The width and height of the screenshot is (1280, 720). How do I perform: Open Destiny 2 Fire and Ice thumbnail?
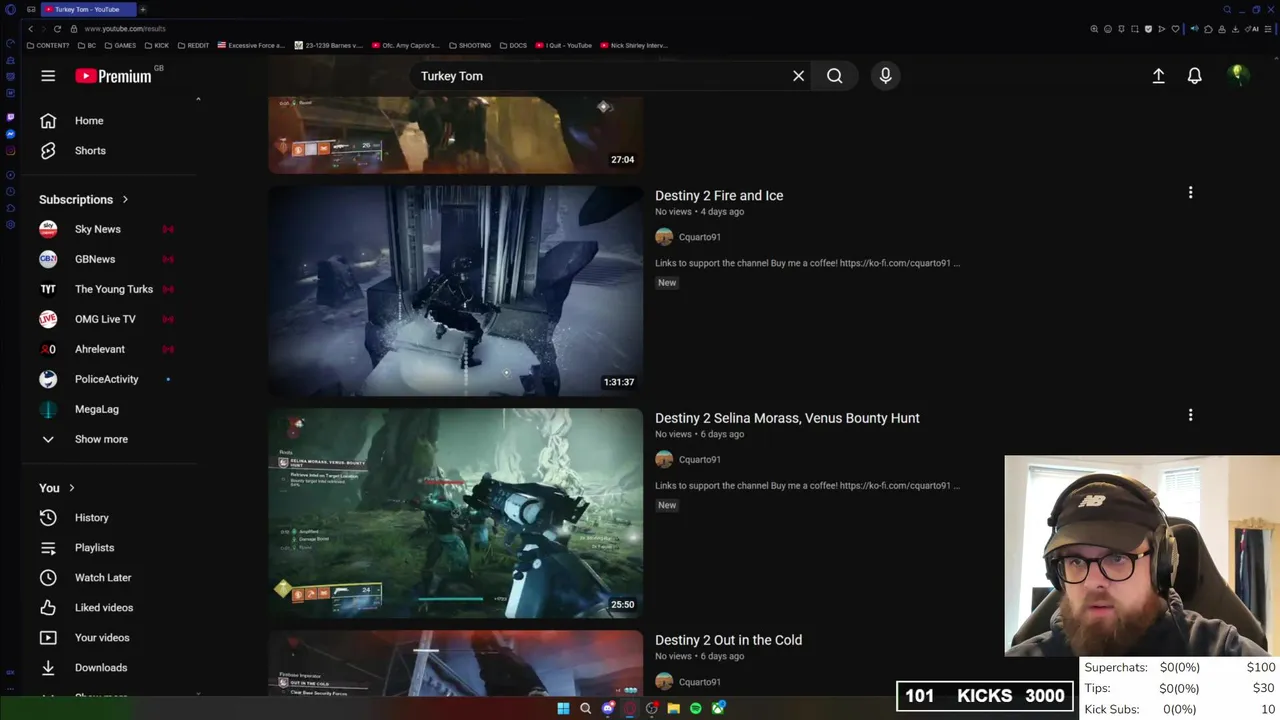tap(455, 291)
